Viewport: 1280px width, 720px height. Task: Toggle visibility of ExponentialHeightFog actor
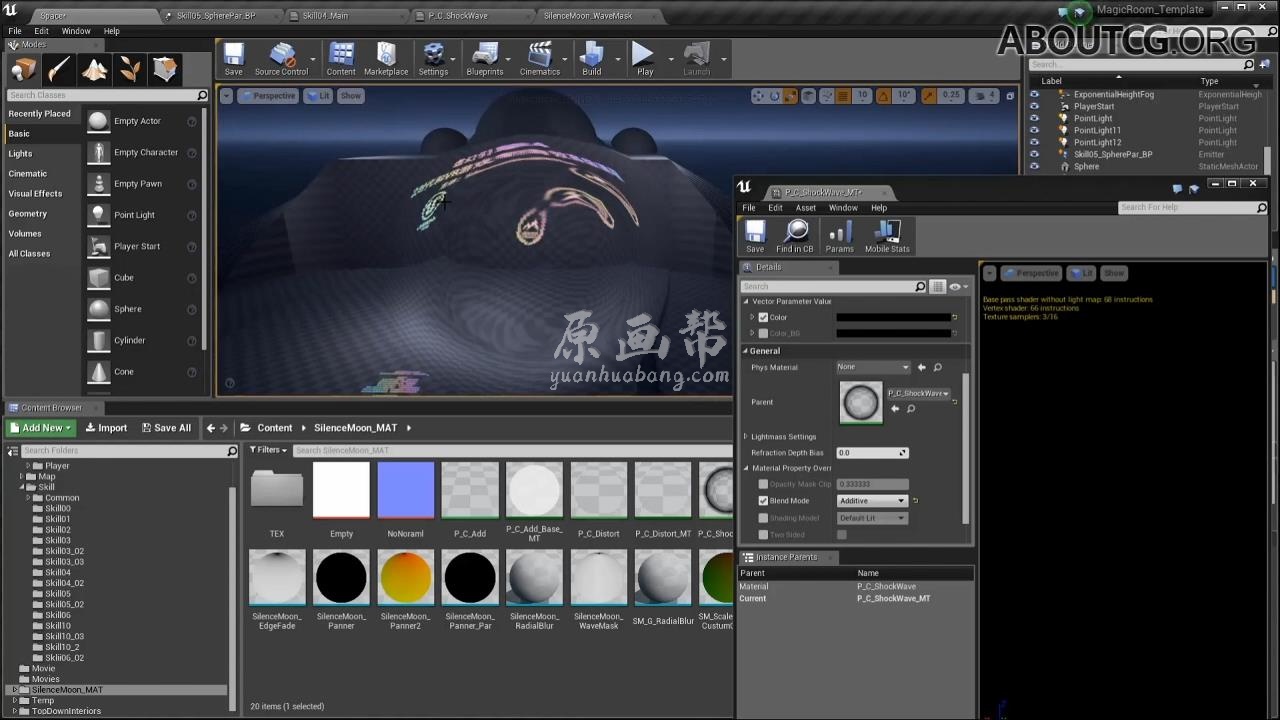coord(1034,94)
